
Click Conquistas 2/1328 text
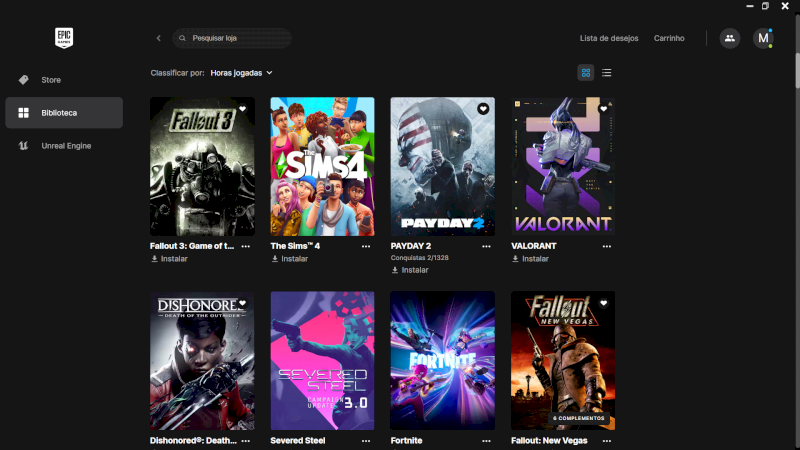(x=420, y=258)
